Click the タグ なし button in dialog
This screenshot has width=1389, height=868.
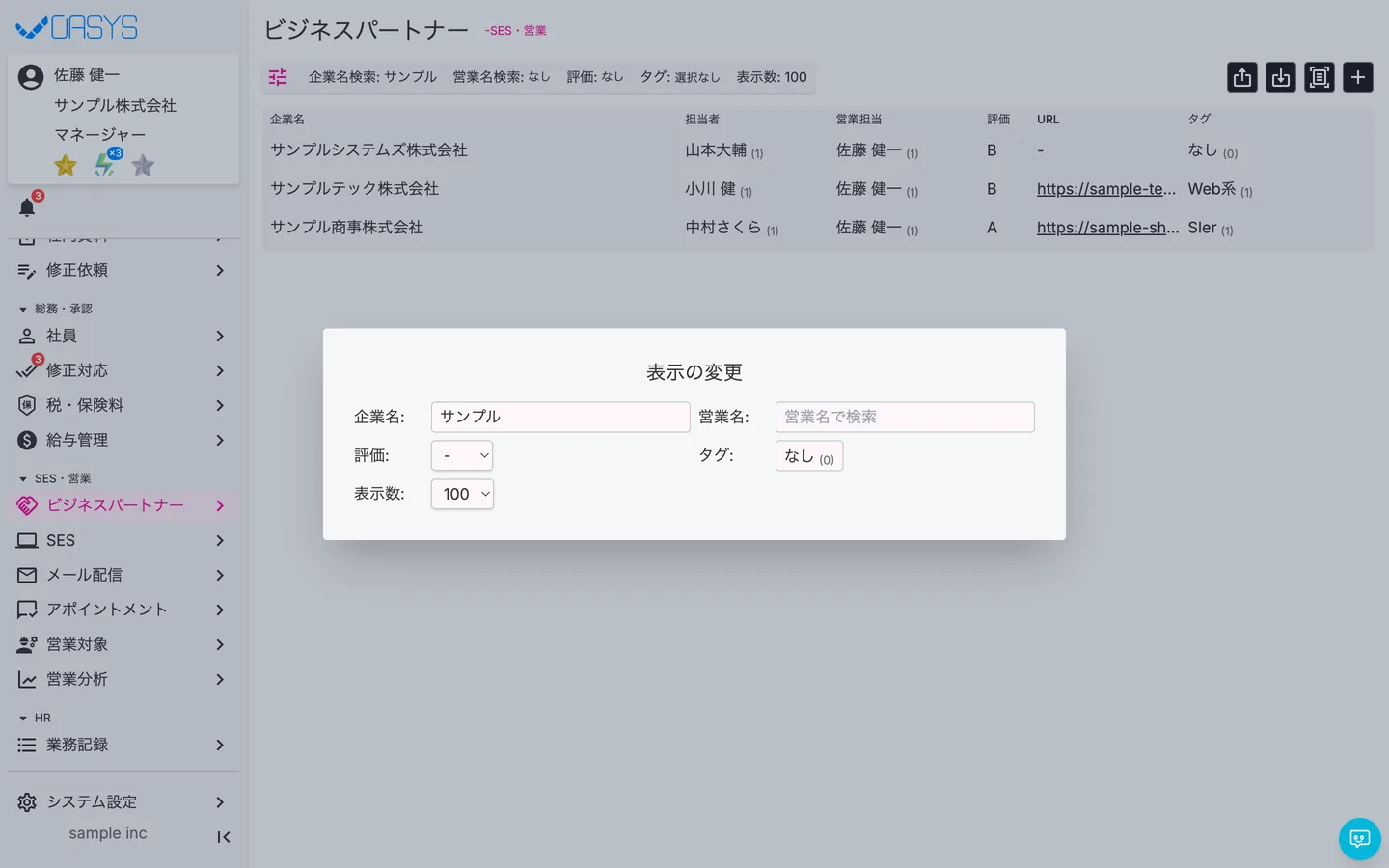click(x=809, y=455)
